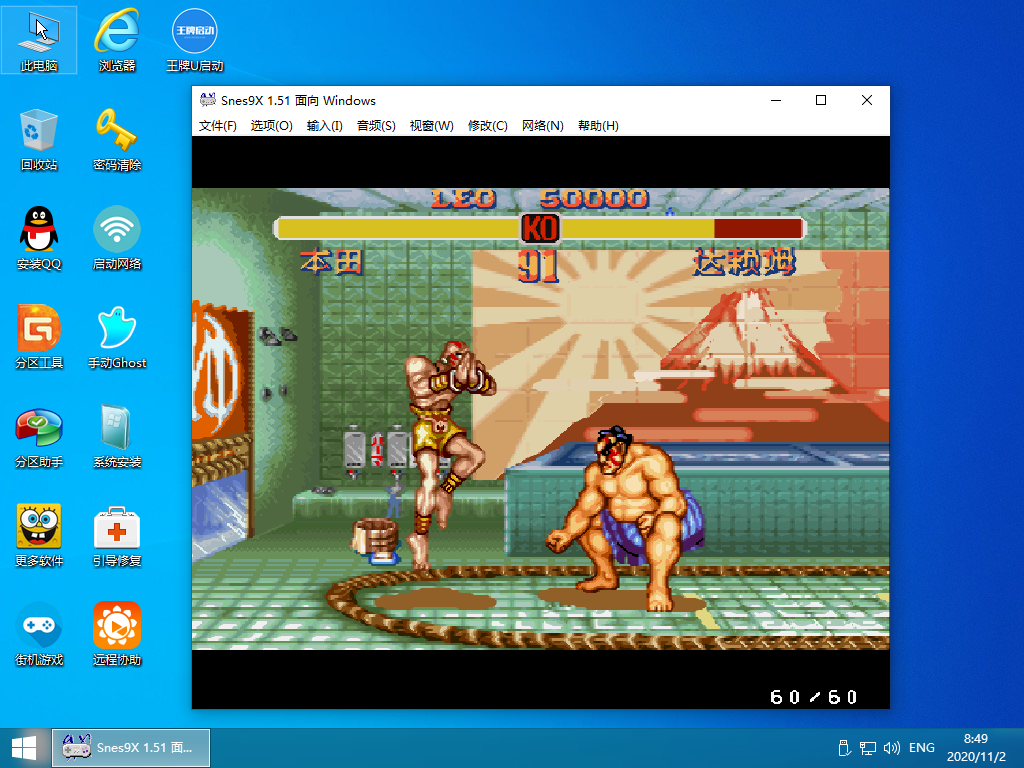Click the Snes9X title bar app icon
1024x768 pixels.
[x=208, y=100]
